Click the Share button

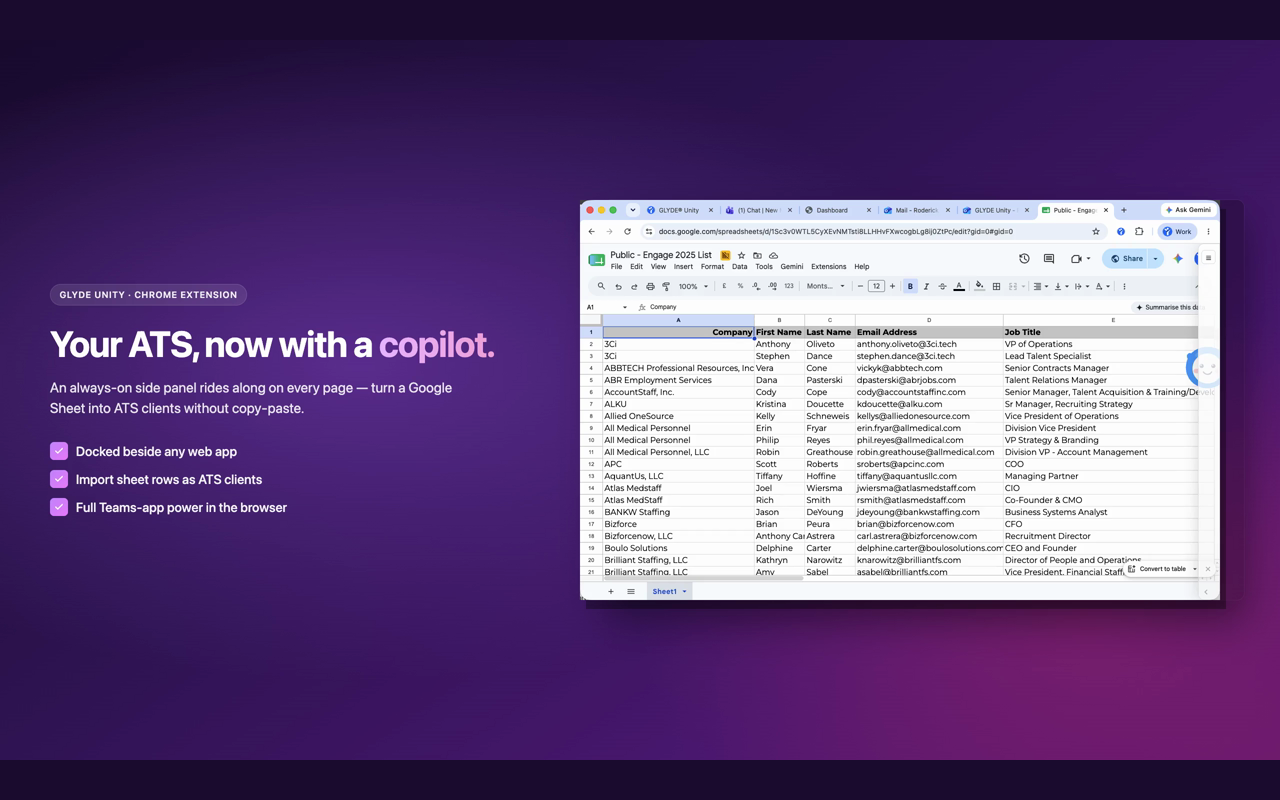pyautogui.click(x=1127, y=259)
